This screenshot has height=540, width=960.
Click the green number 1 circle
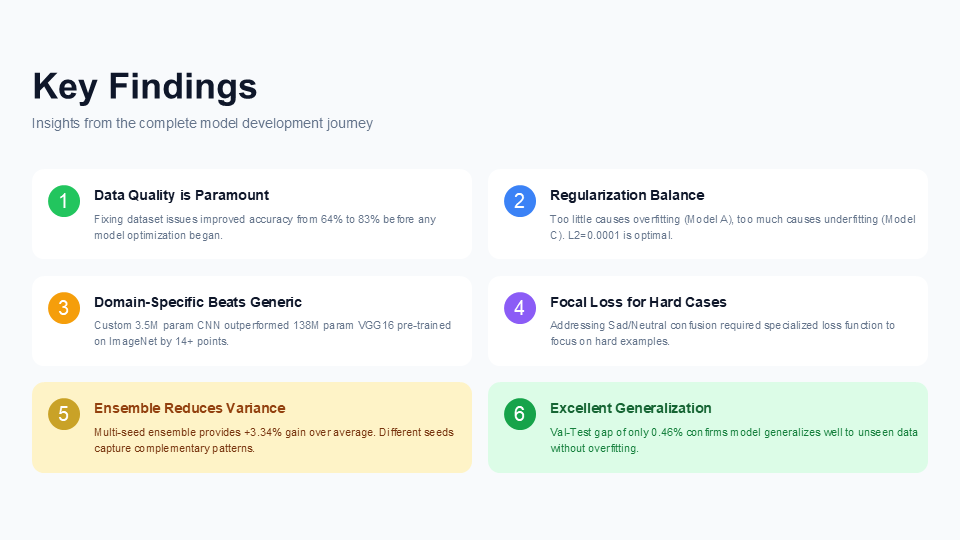coord(64,201)
